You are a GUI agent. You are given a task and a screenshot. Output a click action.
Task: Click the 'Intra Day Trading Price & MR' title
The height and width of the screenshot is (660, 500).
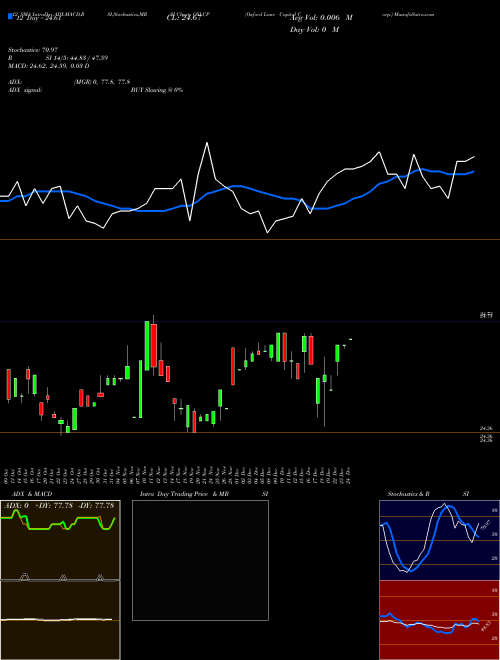[x=184, y=494]
